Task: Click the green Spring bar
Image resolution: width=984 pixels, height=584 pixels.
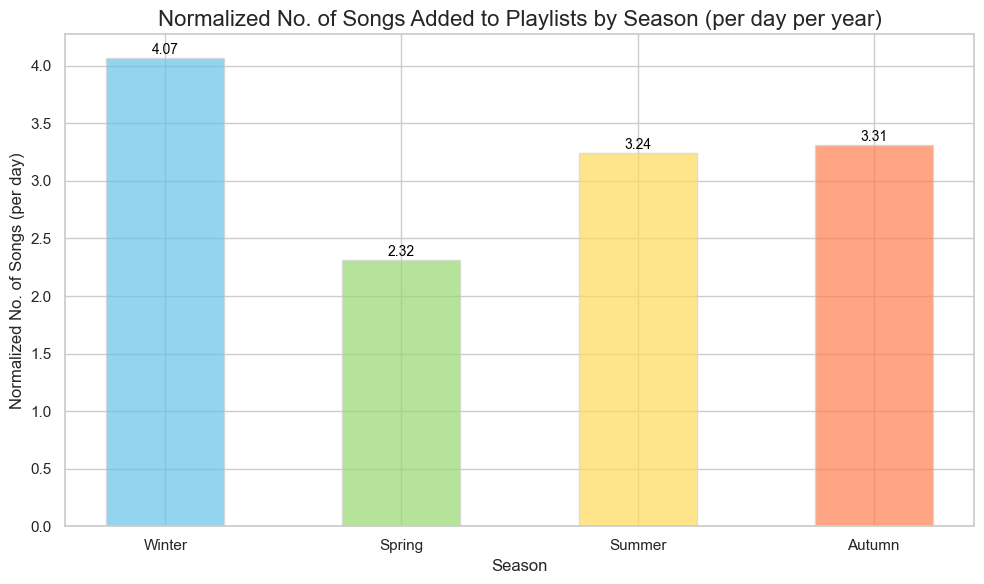Action: (402, 393)
